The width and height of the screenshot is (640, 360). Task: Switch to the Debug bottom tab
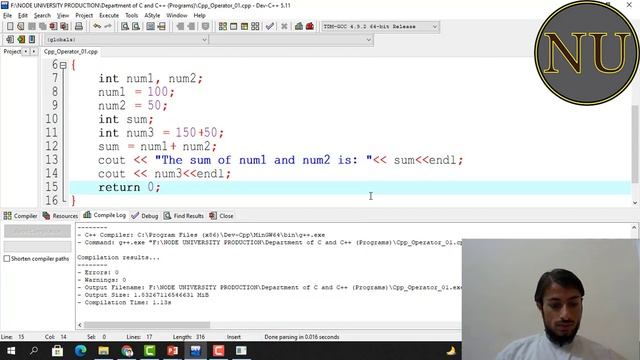tap(144, 216)
